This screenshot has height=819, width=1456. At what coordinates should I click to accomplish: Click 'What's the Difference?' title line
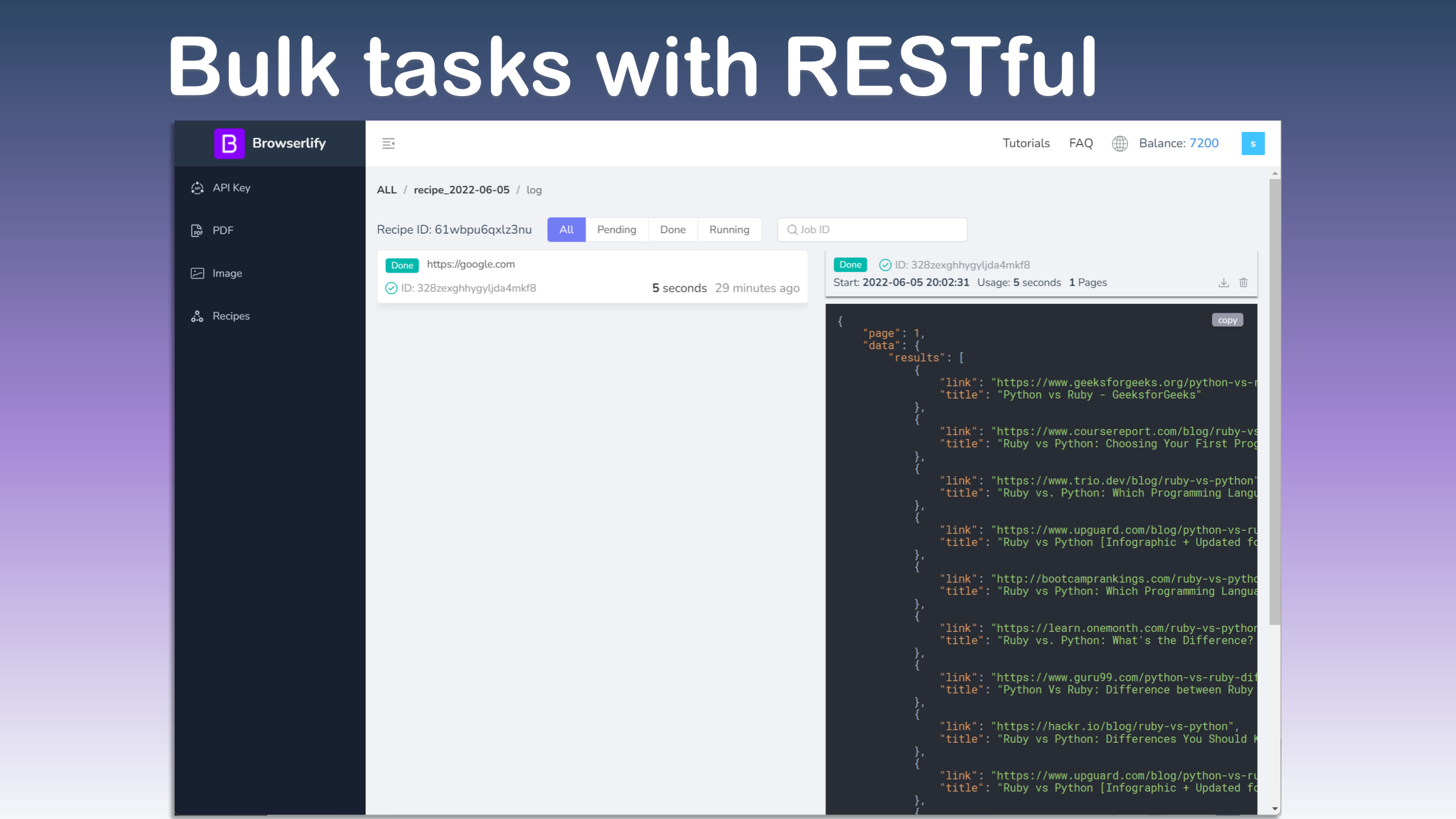(x=1097, y=640)
